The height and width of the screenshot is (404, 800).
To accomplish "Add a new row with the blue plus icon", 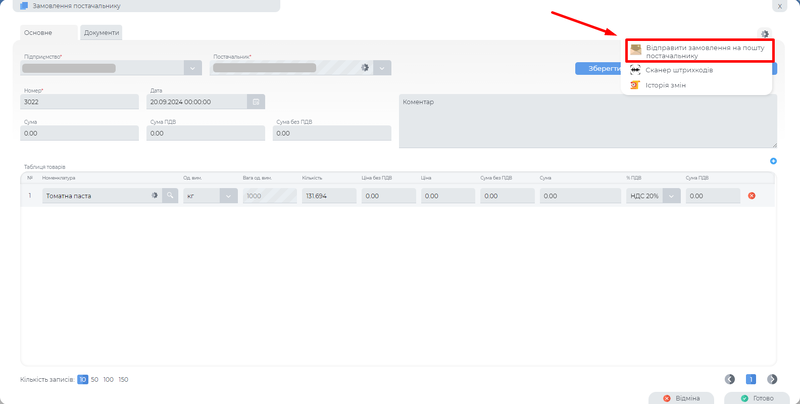I will tap(773, 162).
